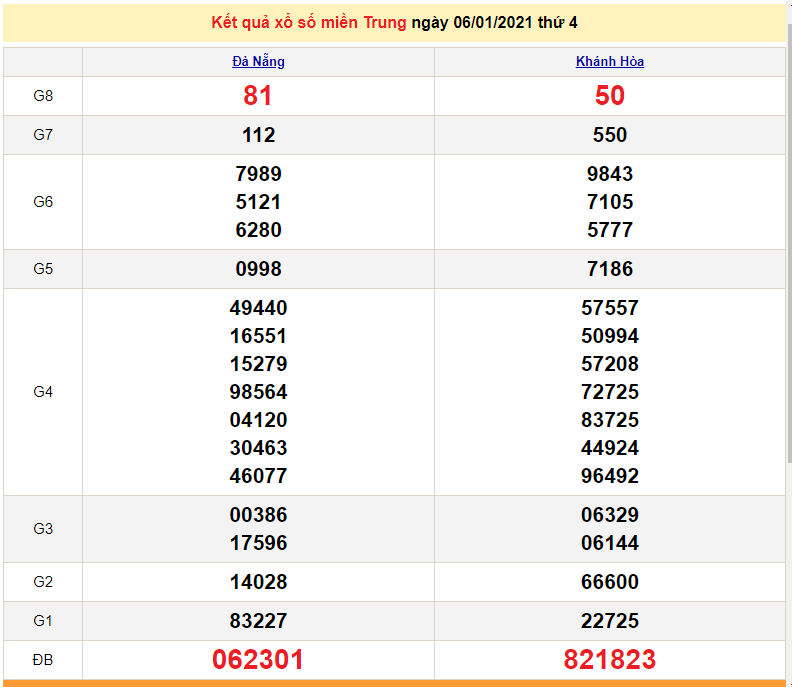This screenshot has height=687, width=792.
Task: Select the G4 row label
Action: [x=43, y=392]
